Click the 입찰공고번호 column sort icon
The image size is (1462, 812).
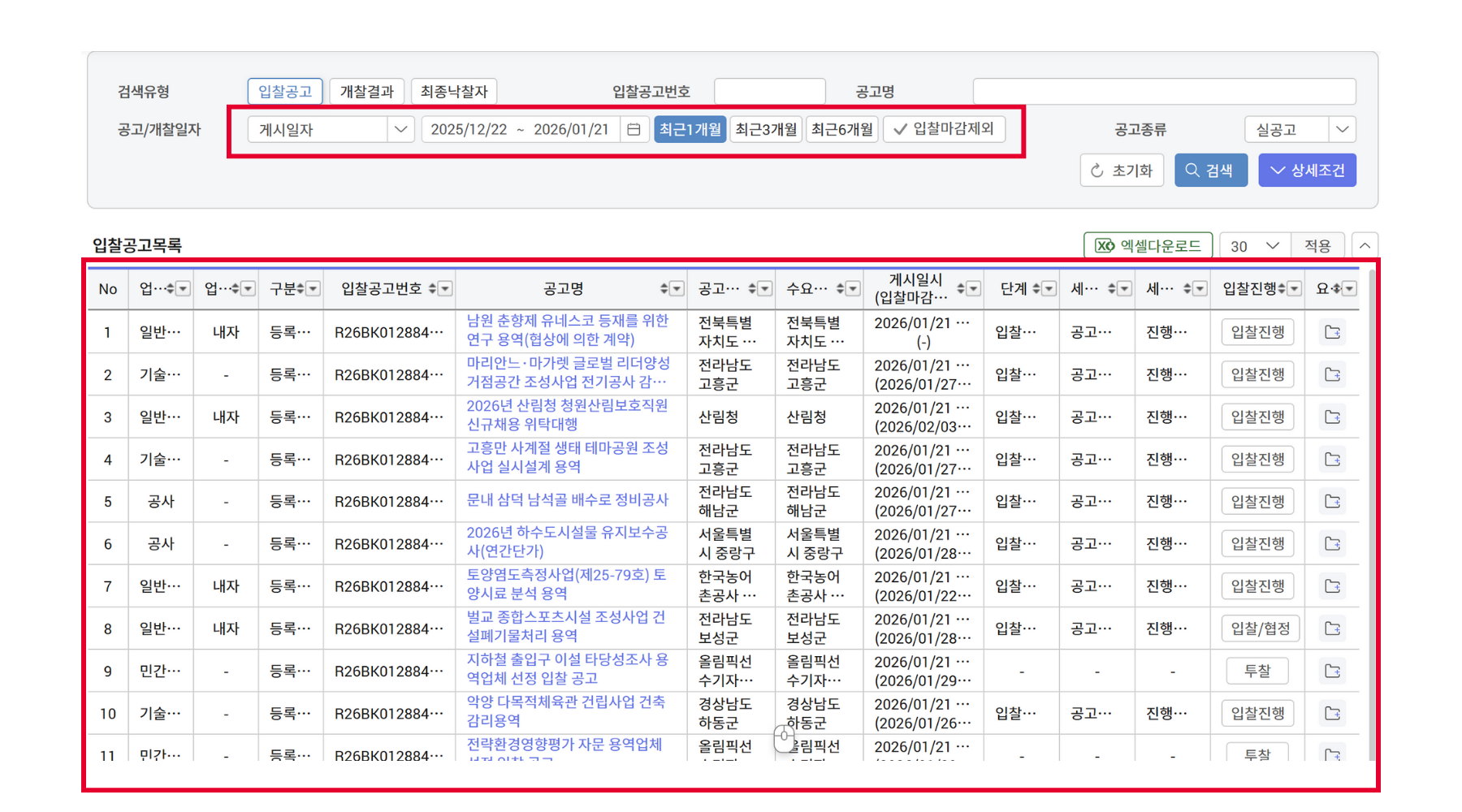pos(432,289)
